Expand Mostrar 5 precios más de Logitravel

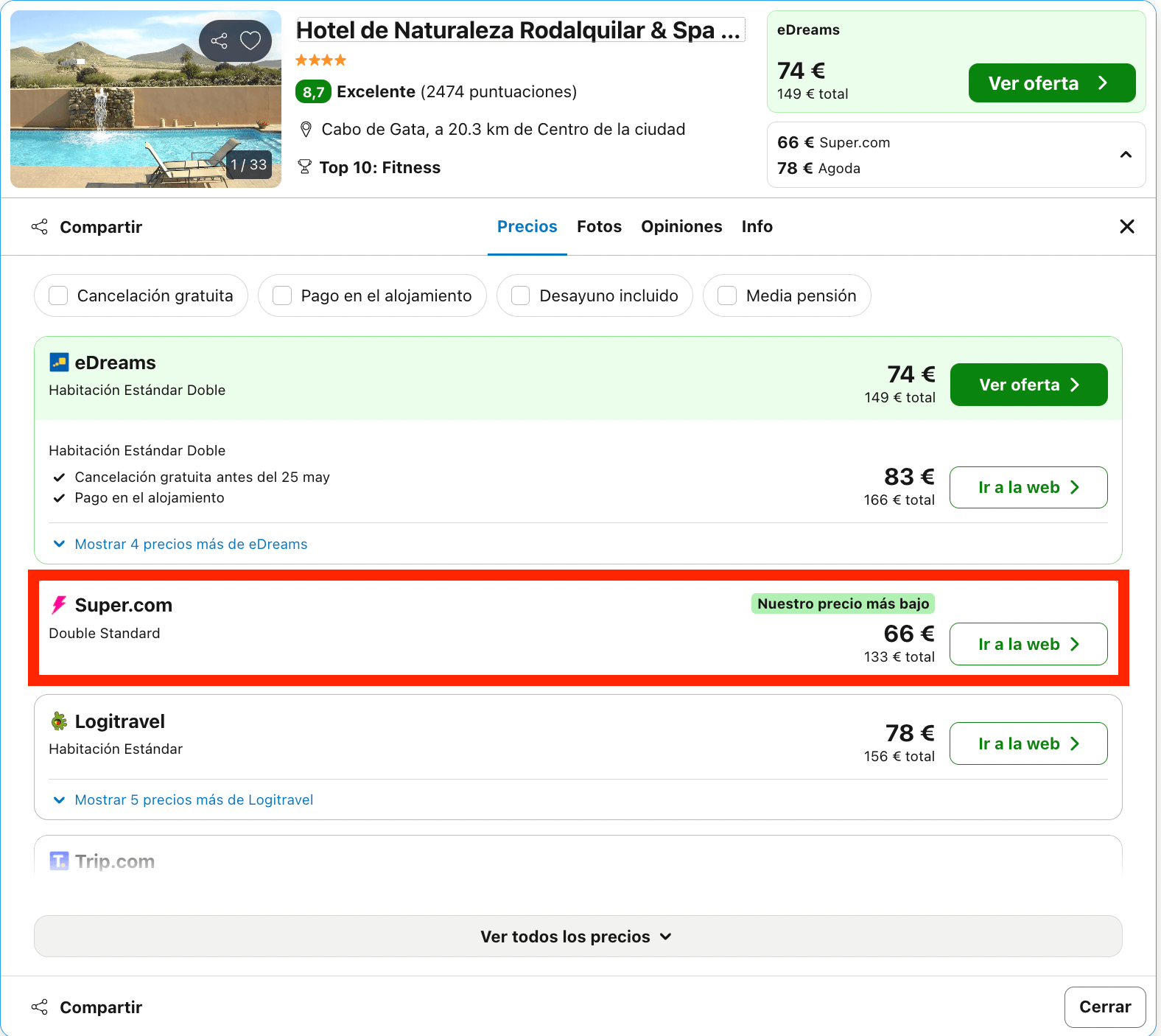[x=194, y=799]
